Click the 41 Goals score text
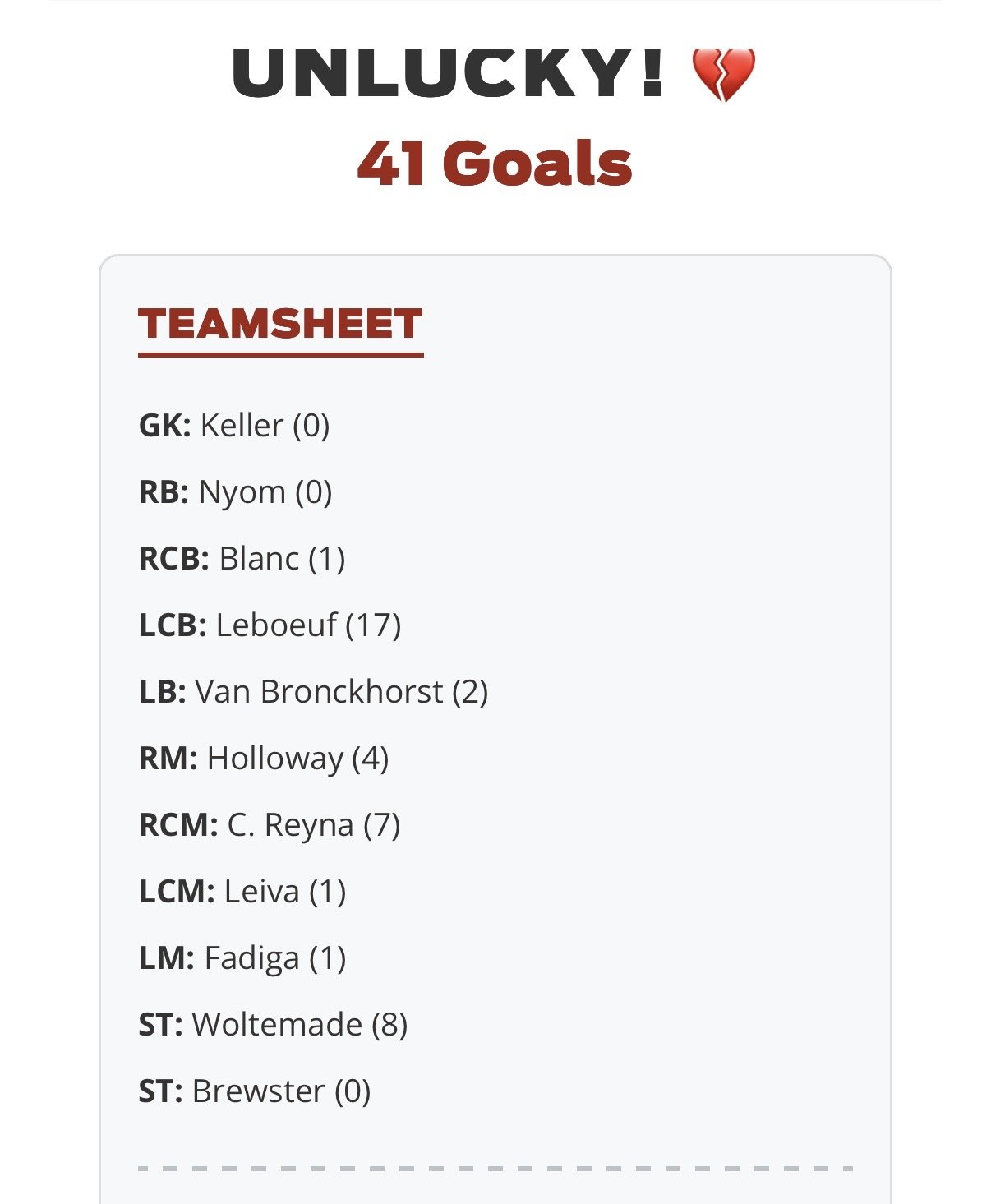This screenshot has width=991, height=1204. pos(495,163)
